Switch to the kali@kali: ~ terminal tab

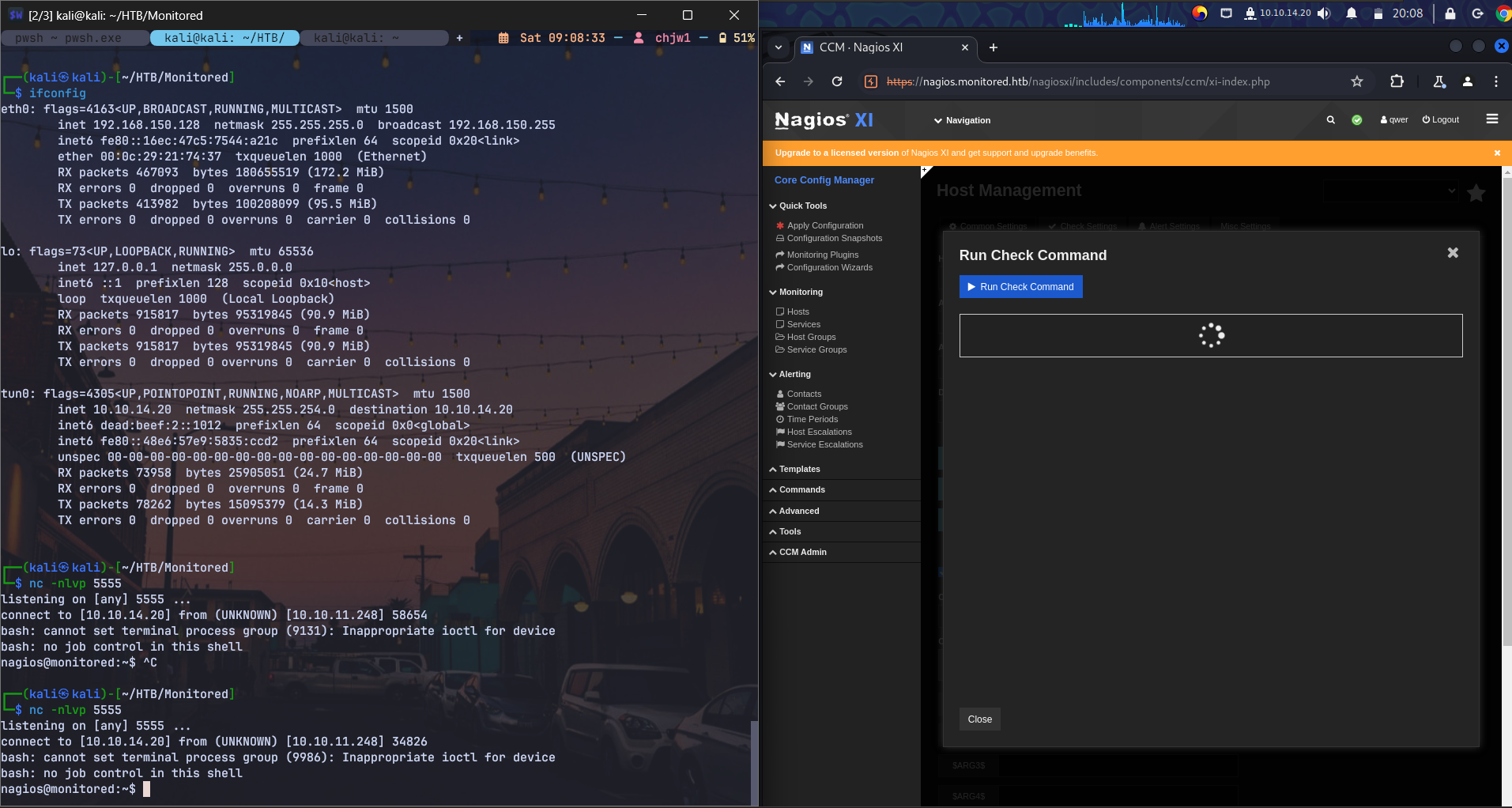pyautogui.click(x=375, y=38)
